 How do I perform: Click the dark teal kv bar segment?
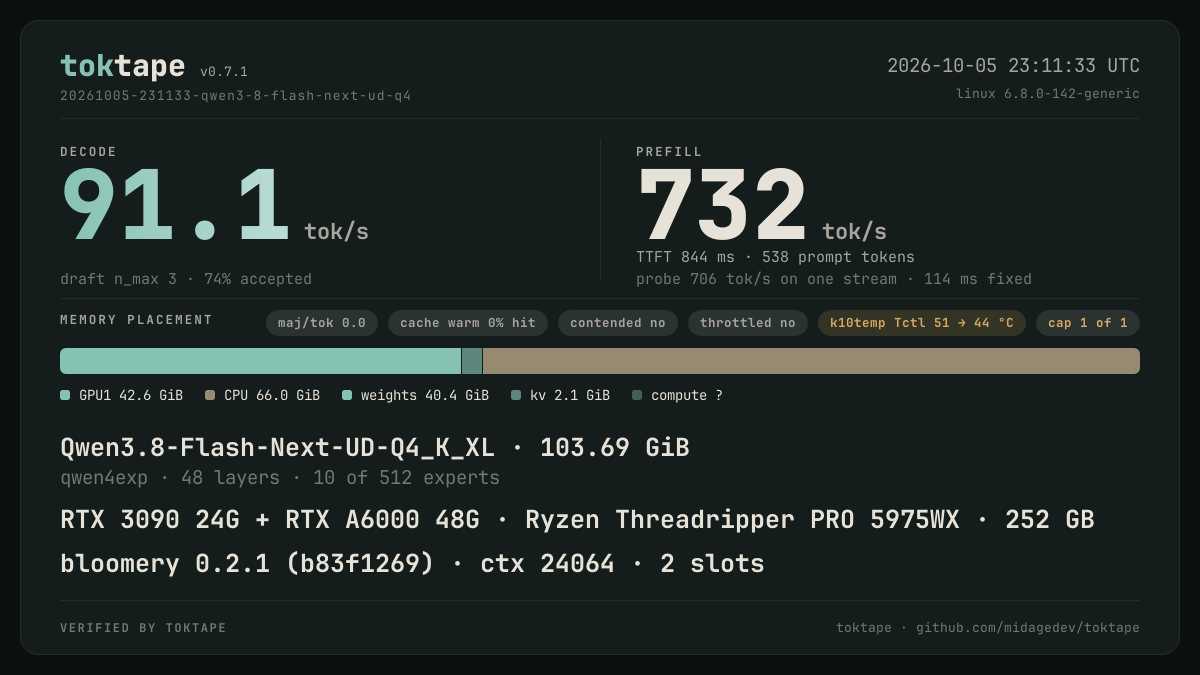(x=472, y=361)
